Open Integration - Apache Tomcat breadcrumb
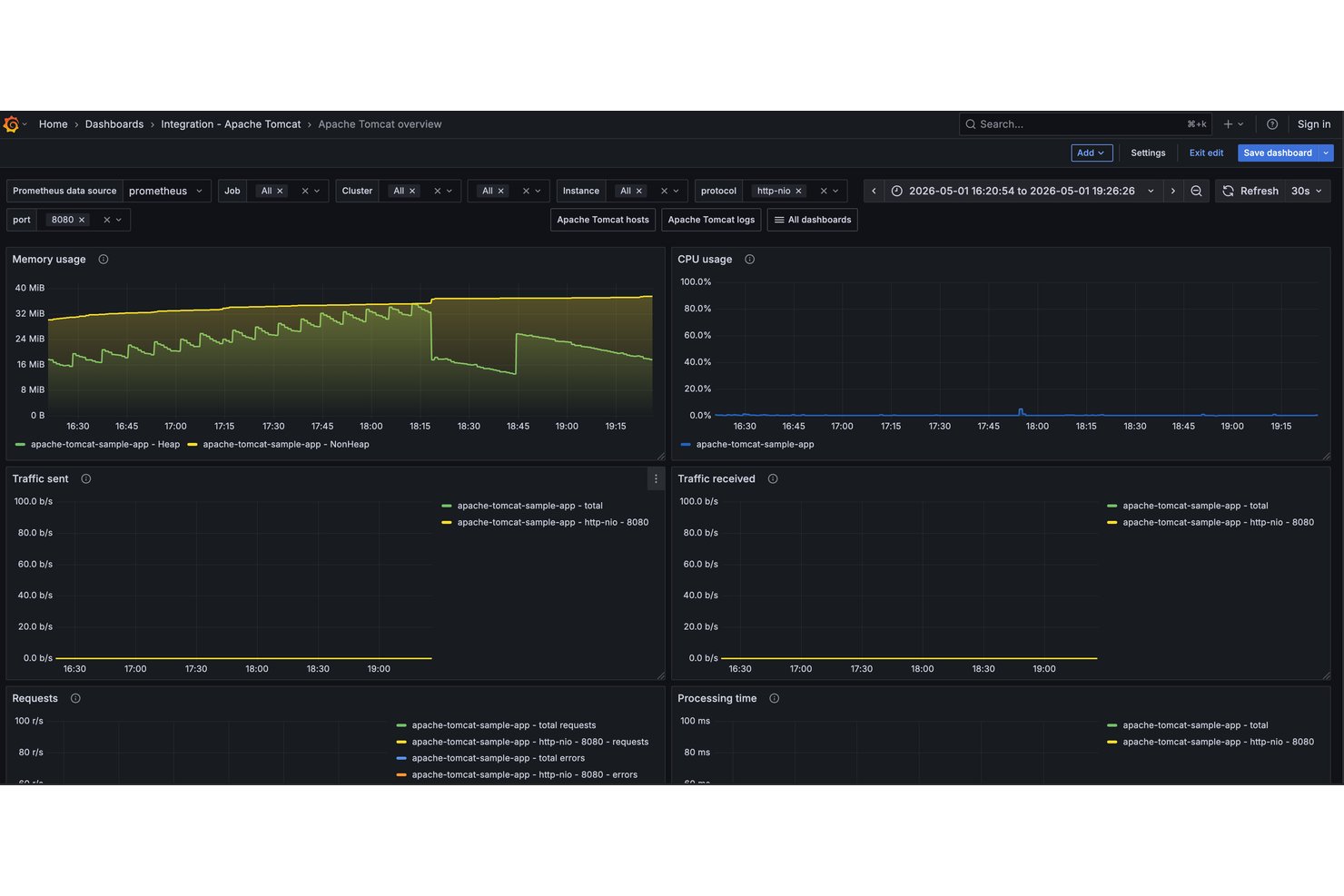 [x=231, y=124]
